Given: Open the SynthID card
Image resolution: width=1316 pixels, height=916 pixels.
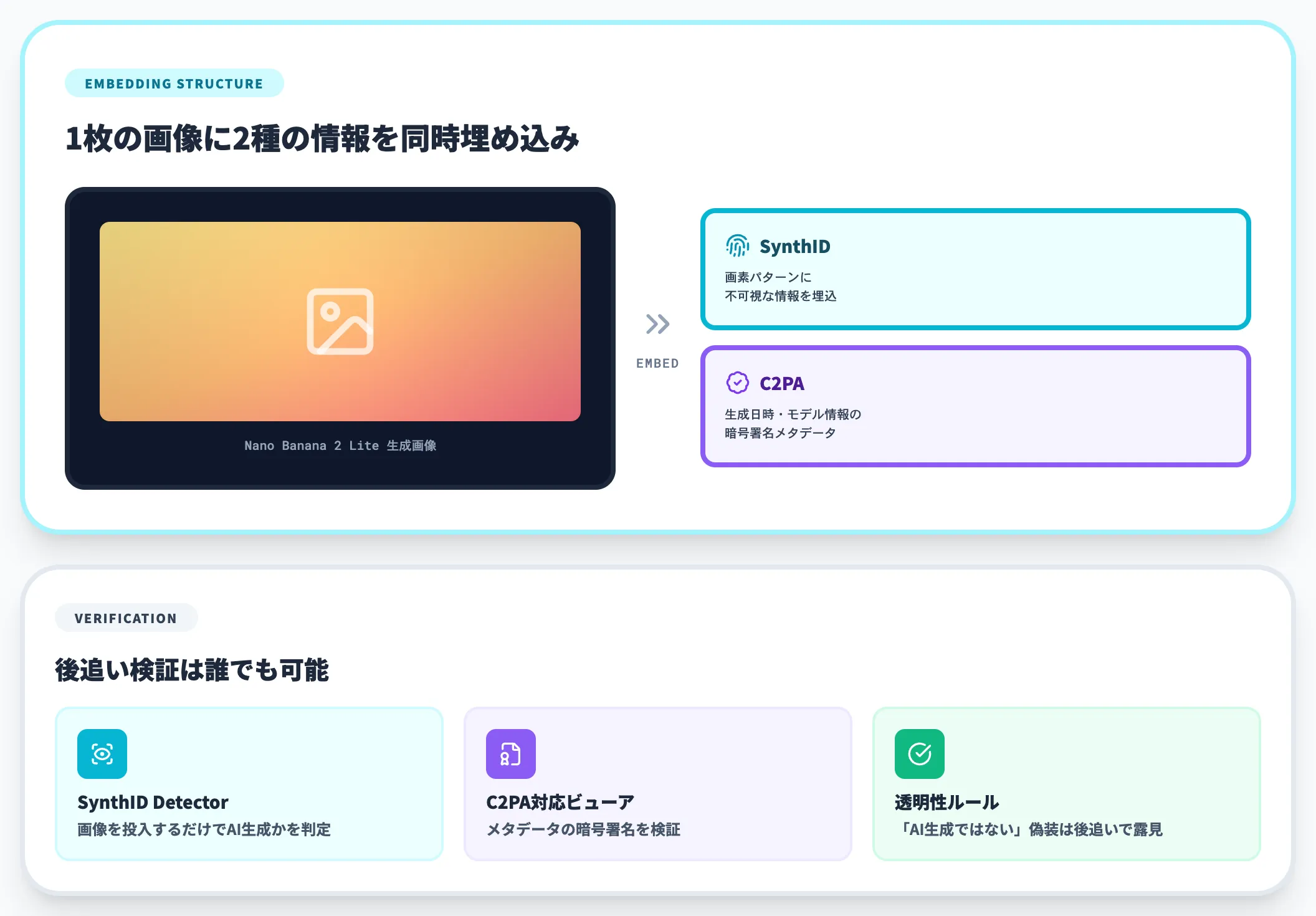Looking at the screenshot, I should point(976,269).
